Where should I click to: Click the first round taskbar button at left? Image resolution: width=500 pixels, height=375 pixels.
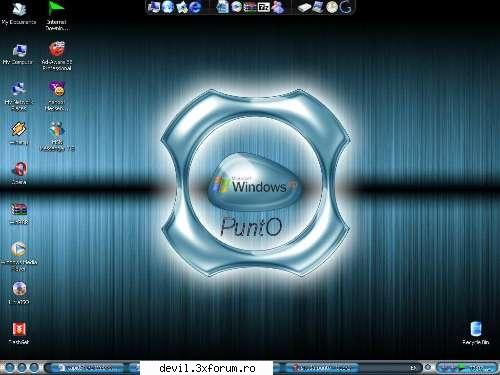tap(10, 368)
